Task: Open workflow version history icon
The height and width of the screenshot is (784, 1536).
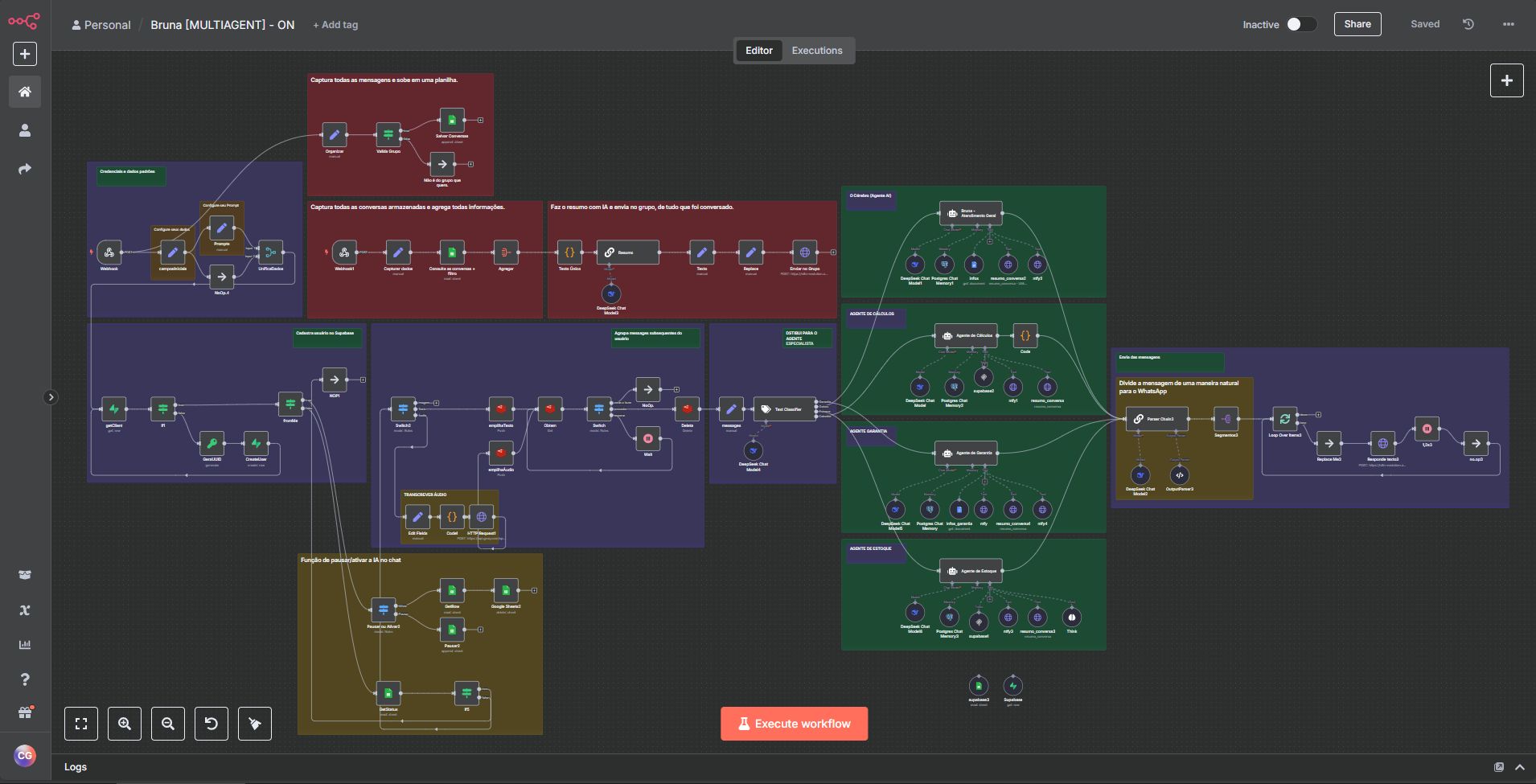Action: (x=1468, y=24)
